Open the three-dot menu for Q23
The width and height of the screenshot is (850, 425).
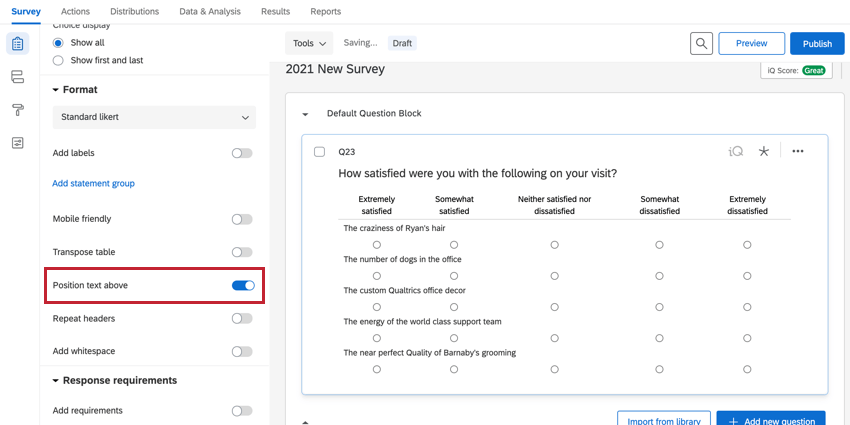[x=798, y=152]
